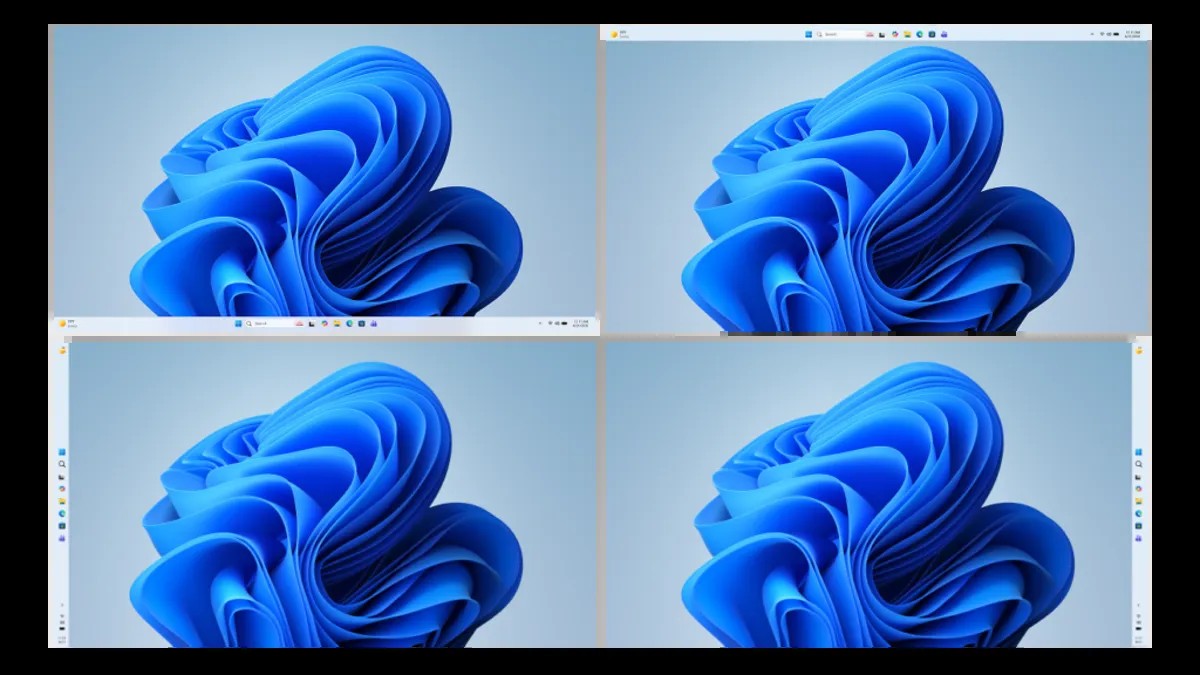Click the Start button on the left taskbar

pyautogui.click(x=62, y=452)
